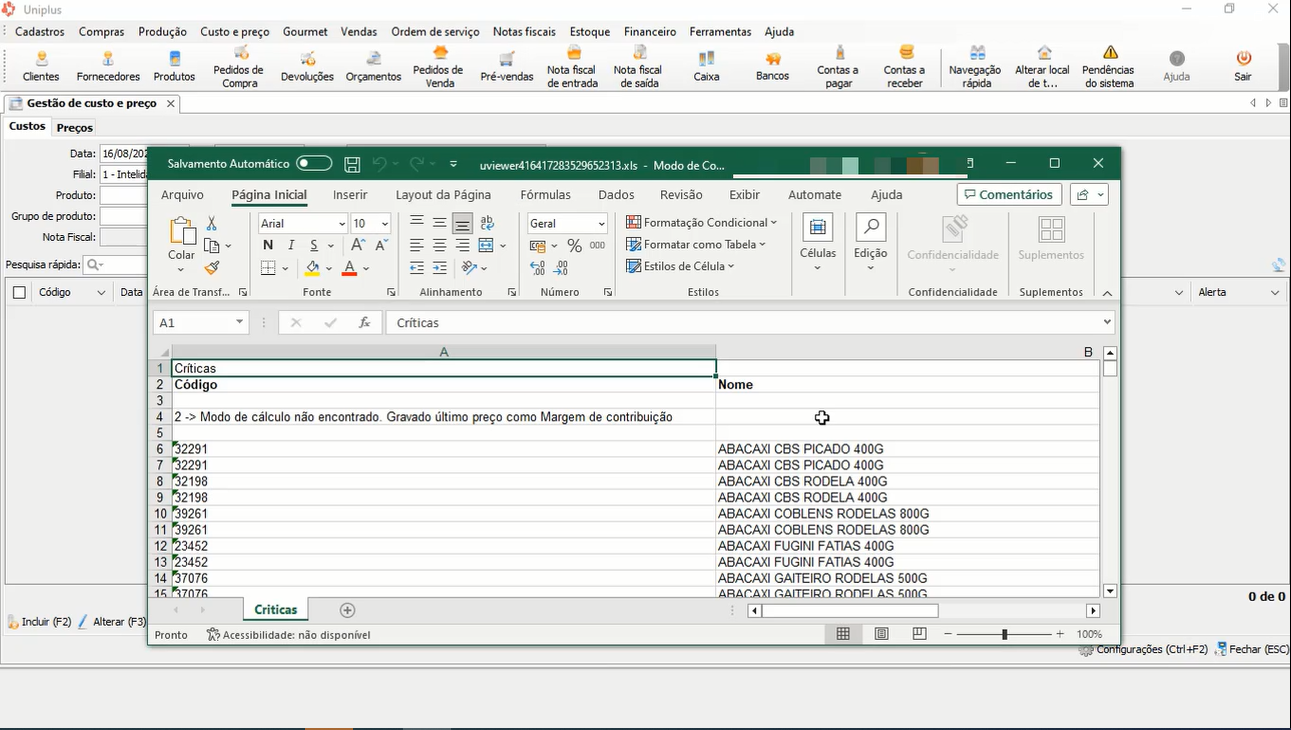The height and width of the screenshot is (730, 1291).
Task: Click the save diskette icon in Excel title bar
Action: [x=352, y=164]
